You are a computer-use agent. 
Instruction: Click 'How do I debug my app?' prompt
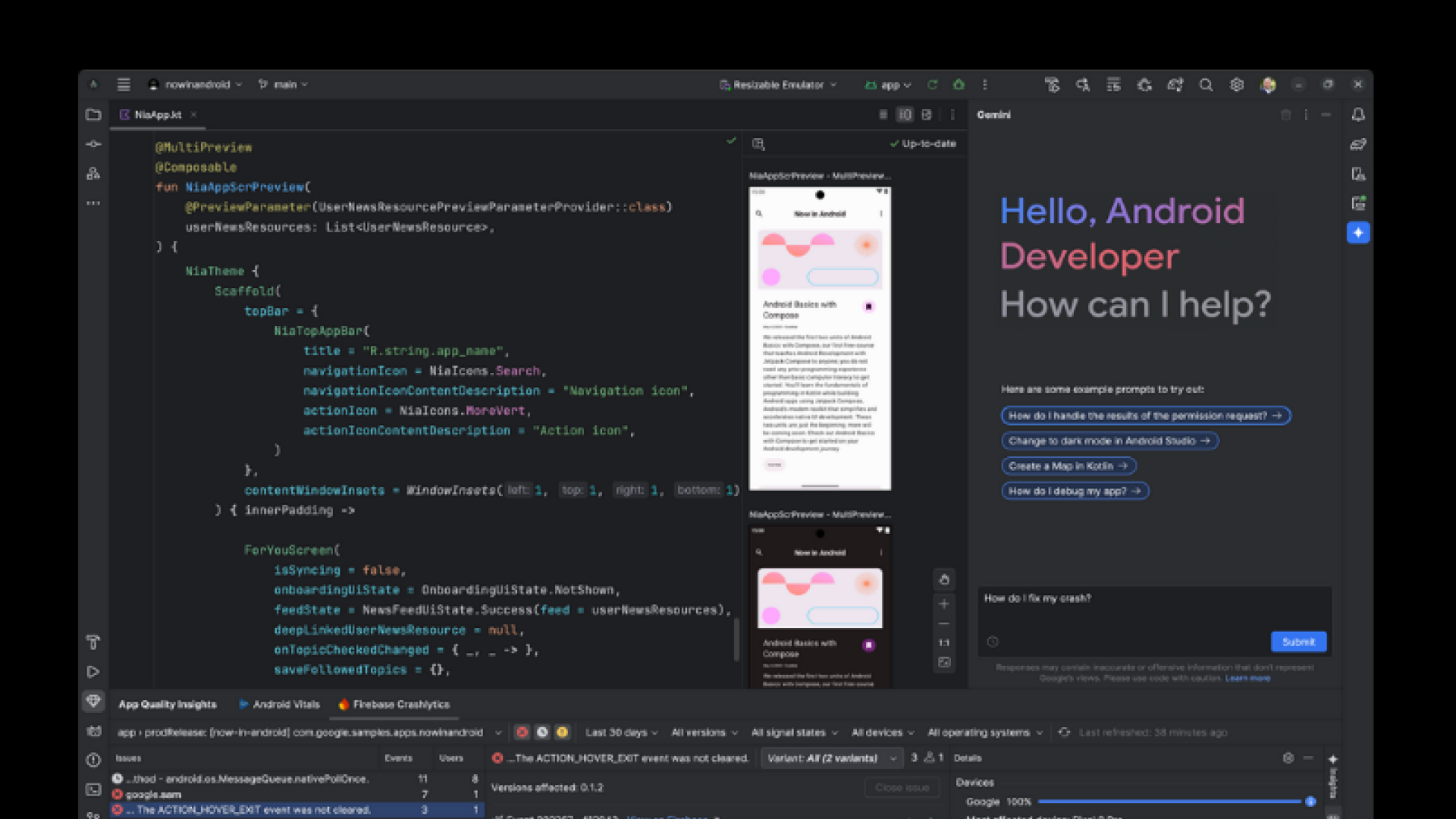1074,491
